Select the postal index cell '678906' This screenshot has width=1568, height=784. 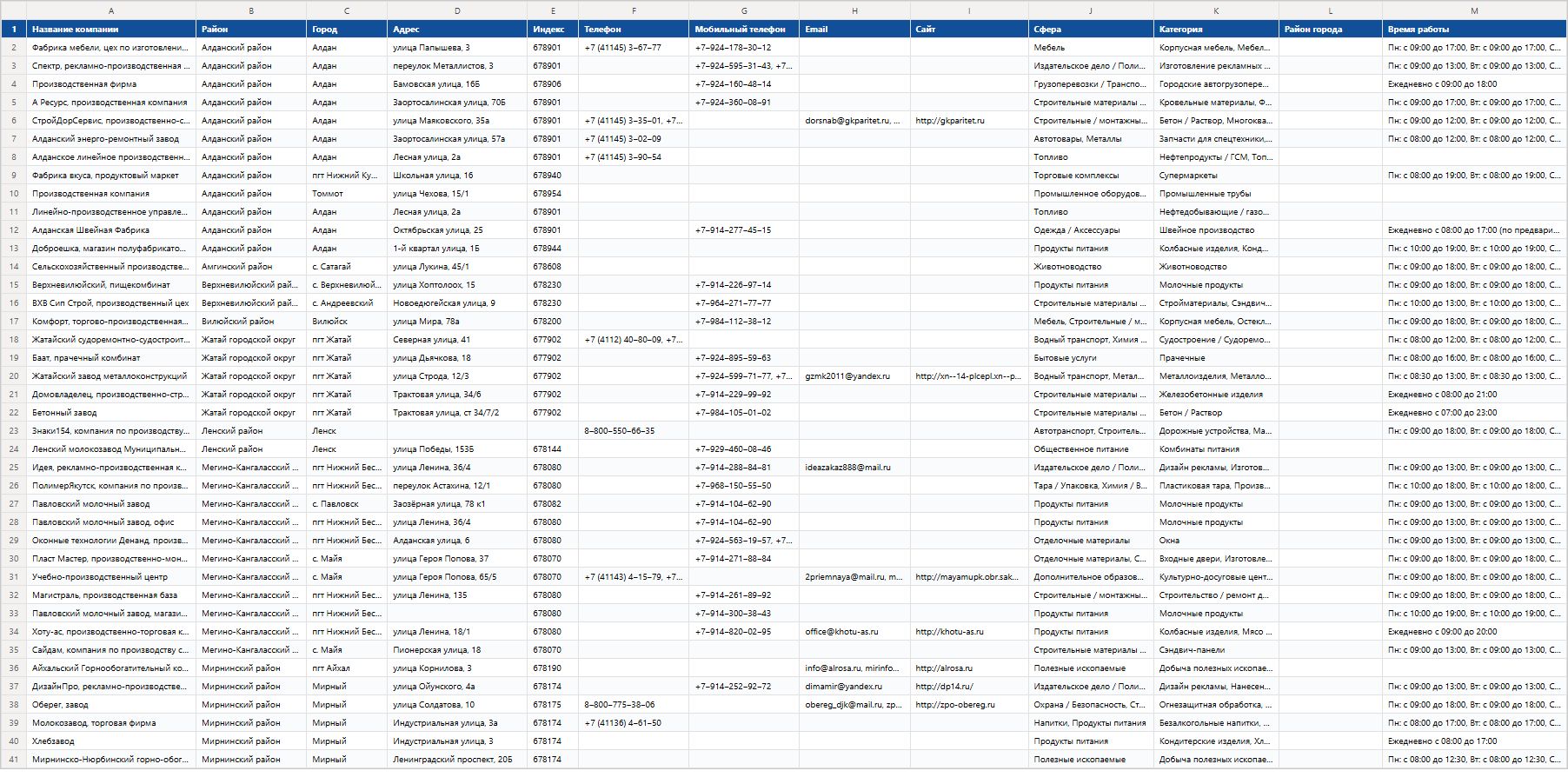pyautogui.click(x=553, y=84)
